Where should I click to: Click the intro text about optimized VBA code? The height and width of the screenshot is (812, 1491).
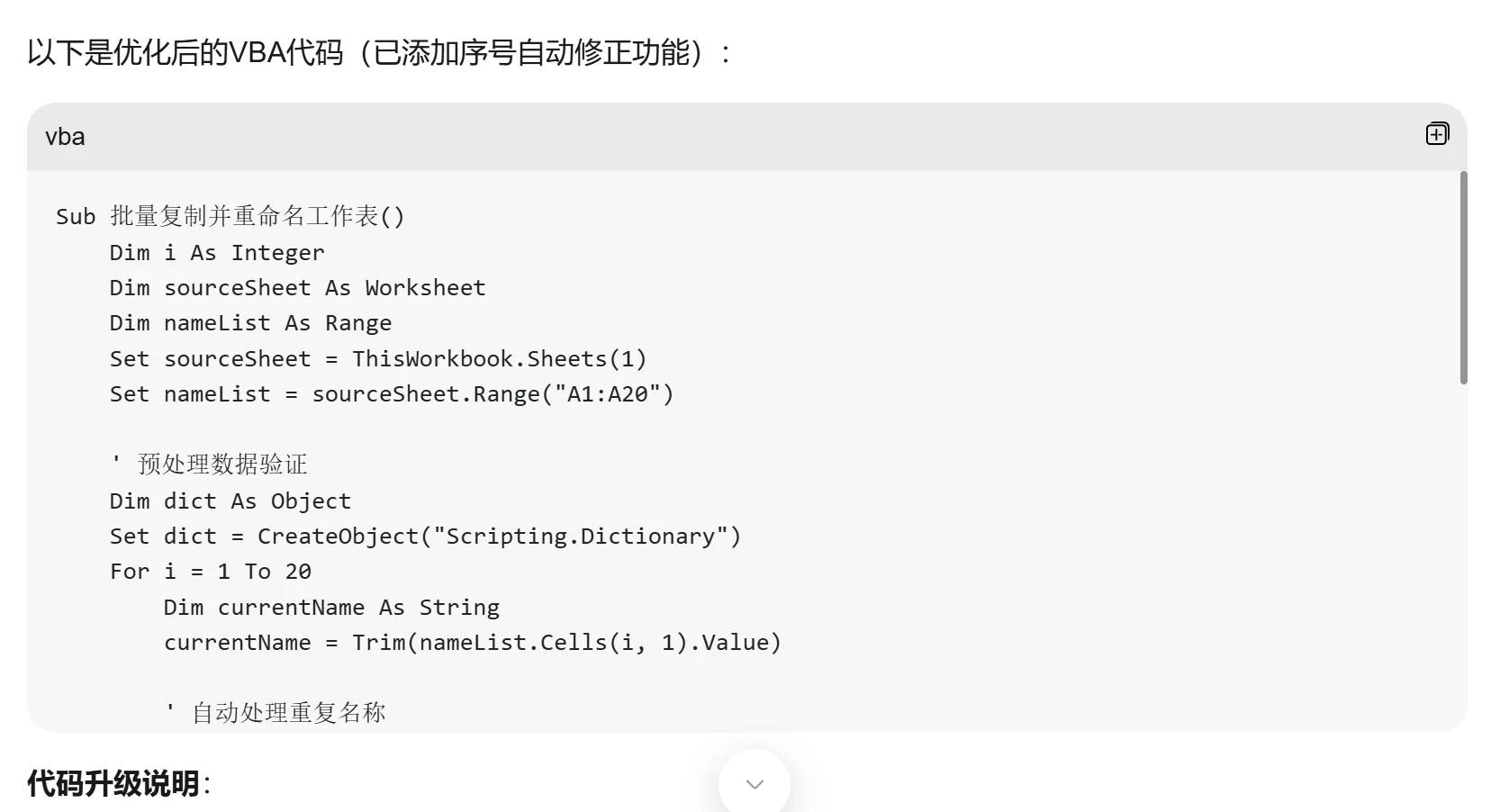pos(378,54)
